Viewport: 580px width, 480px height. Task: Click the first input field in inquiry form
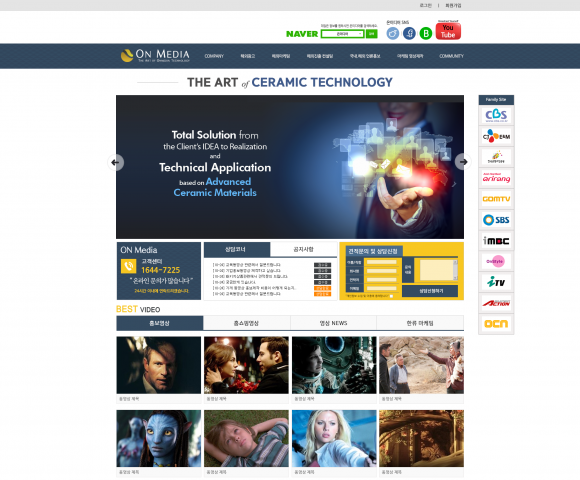tap(381, 262)
